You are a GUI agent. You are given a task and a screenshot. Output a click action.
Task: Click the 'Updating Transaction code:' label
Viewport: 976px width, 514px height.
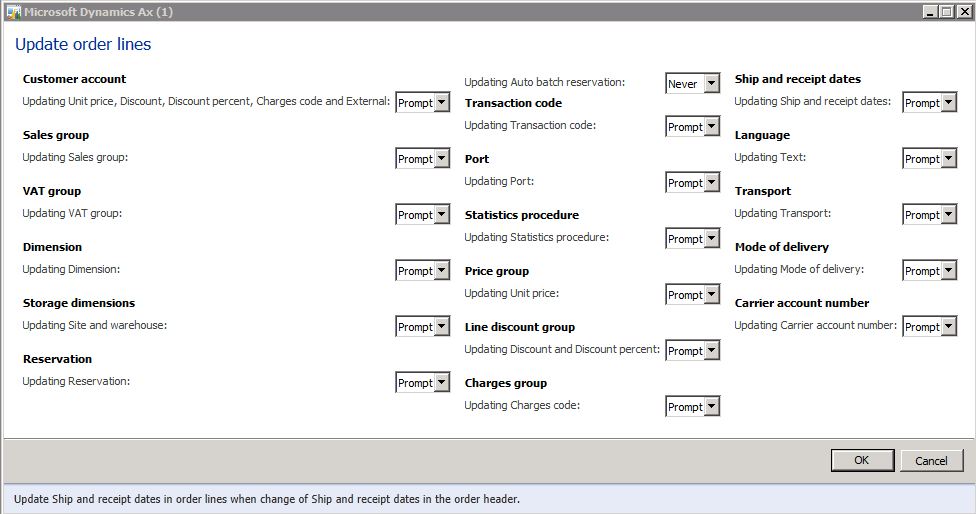(x=530, y=126)
